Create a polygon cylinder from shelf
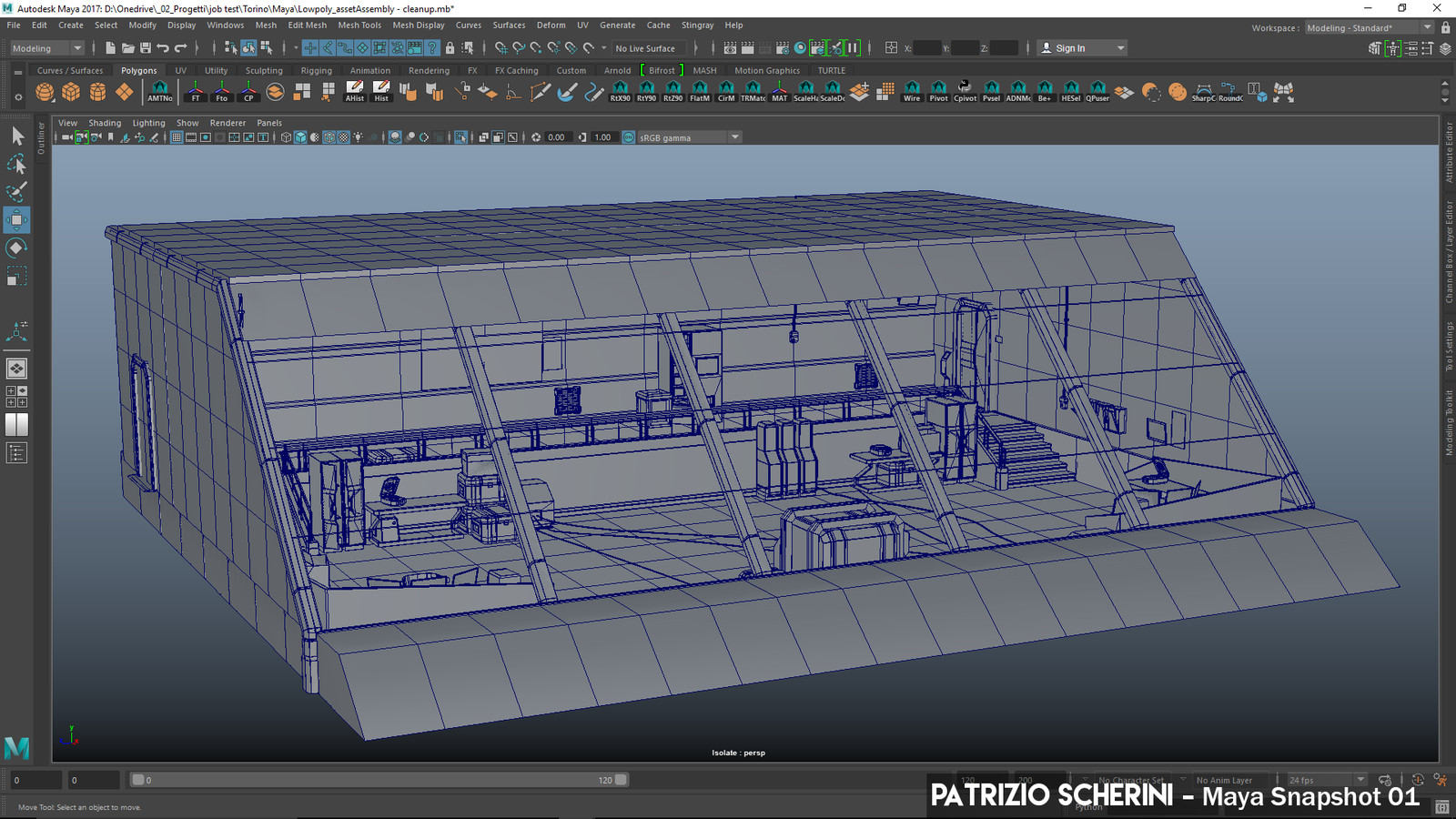The height and width of the screenshot is (819, 1456). click(97, 92)
